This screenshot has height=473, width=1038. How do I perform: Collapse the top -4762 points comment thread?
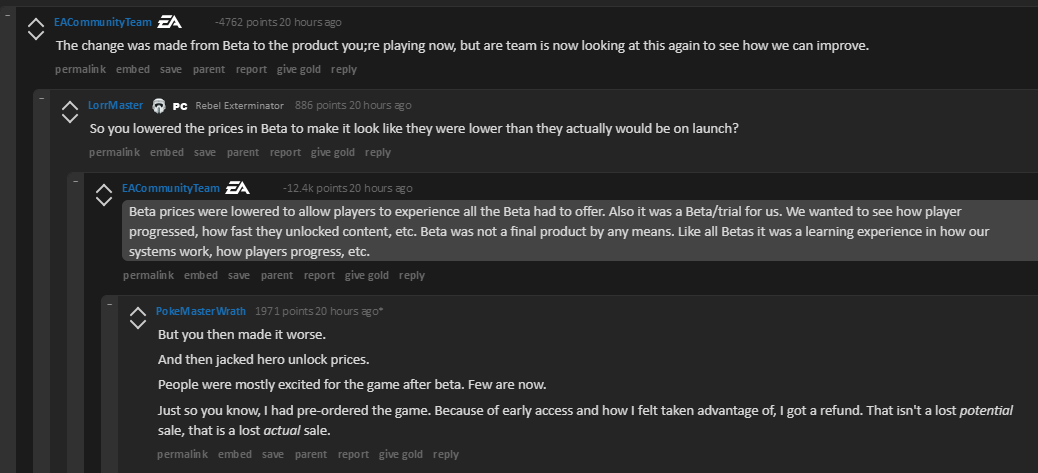click(x=8, y=15)
